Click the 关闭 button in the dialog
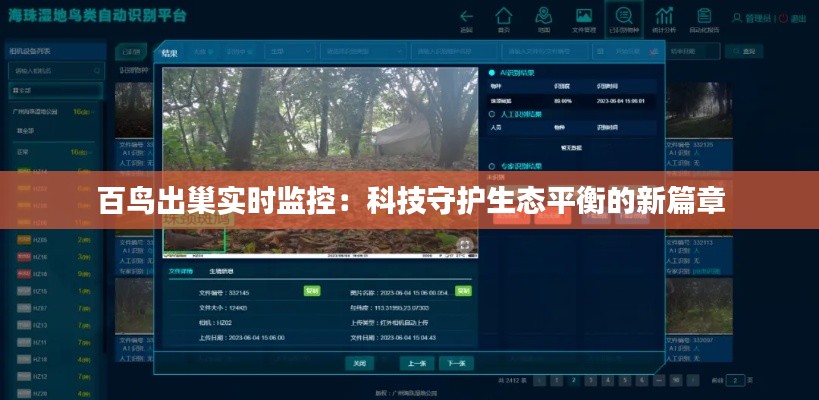Viewport: 819px width, 400px height. [360, 363]
